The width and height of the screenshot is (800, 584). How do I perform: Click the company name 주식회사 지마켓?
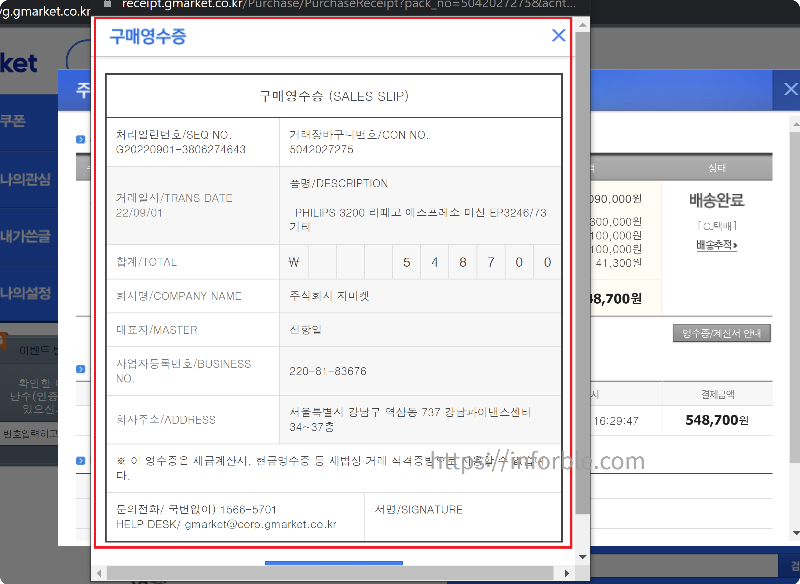[x=329, y=296]
